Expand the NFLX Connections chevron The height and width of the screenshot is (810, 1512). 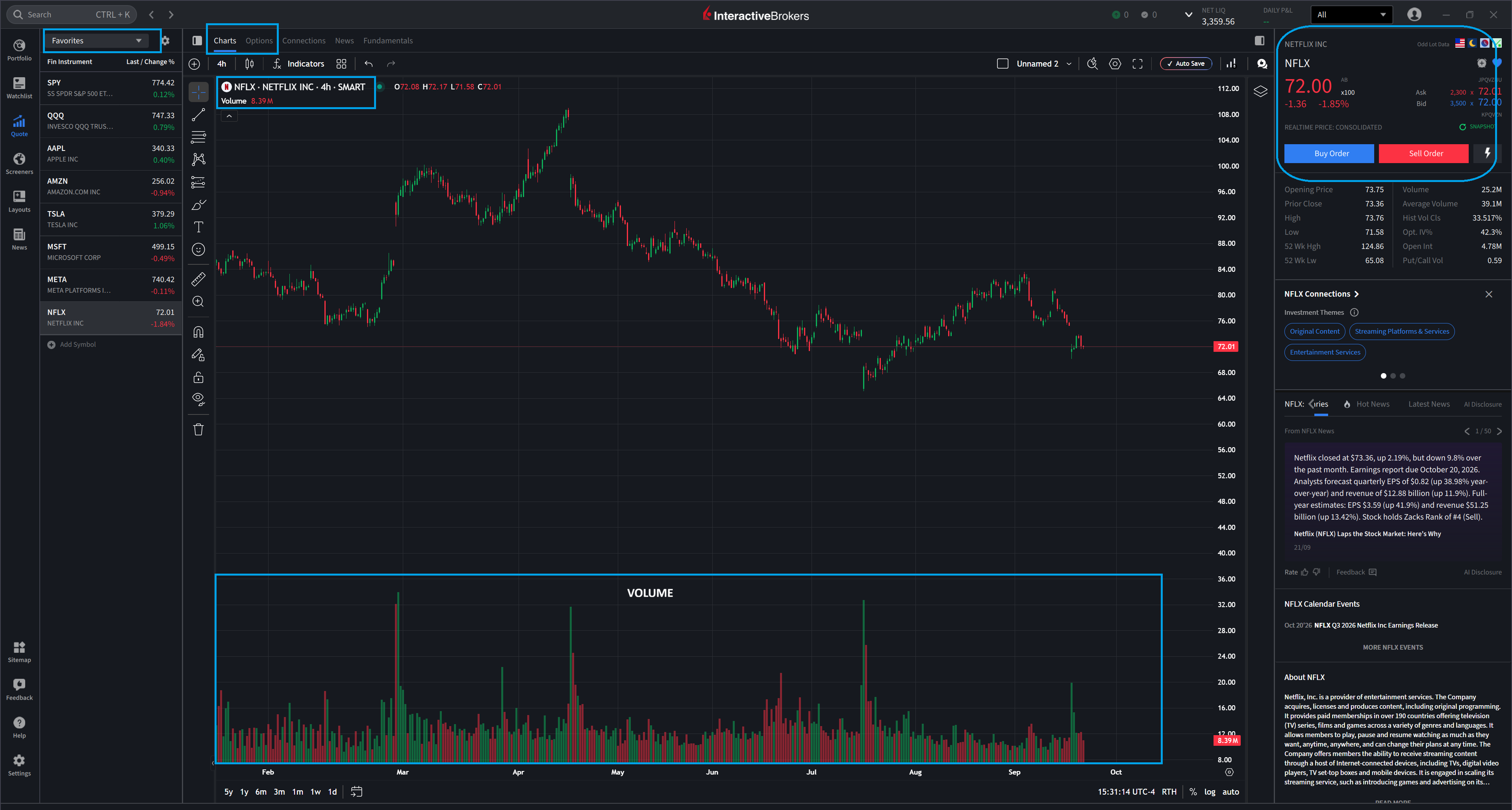pos(1356,294)
